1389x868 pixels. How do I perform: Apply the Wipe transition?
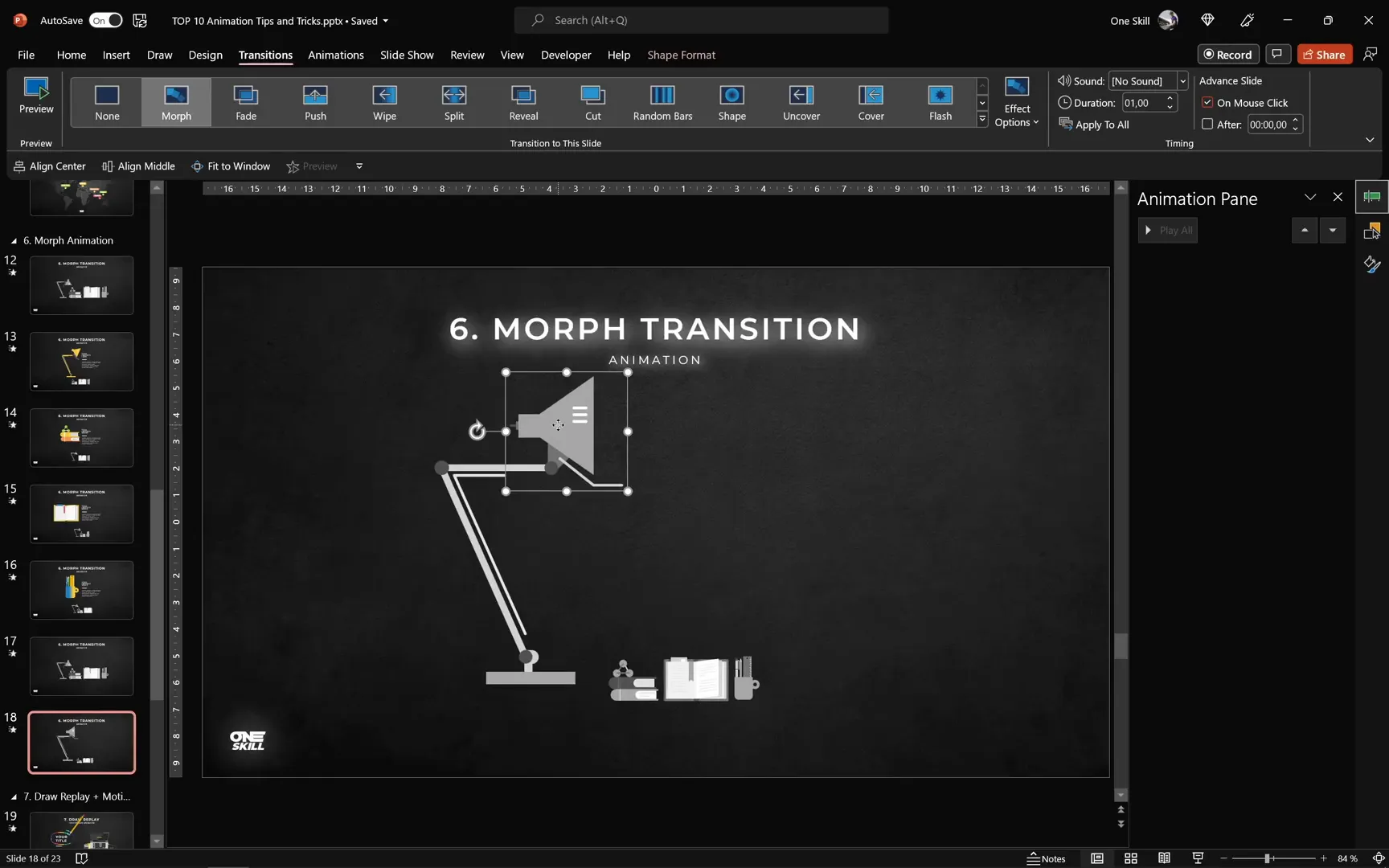[x=384, y=102]
